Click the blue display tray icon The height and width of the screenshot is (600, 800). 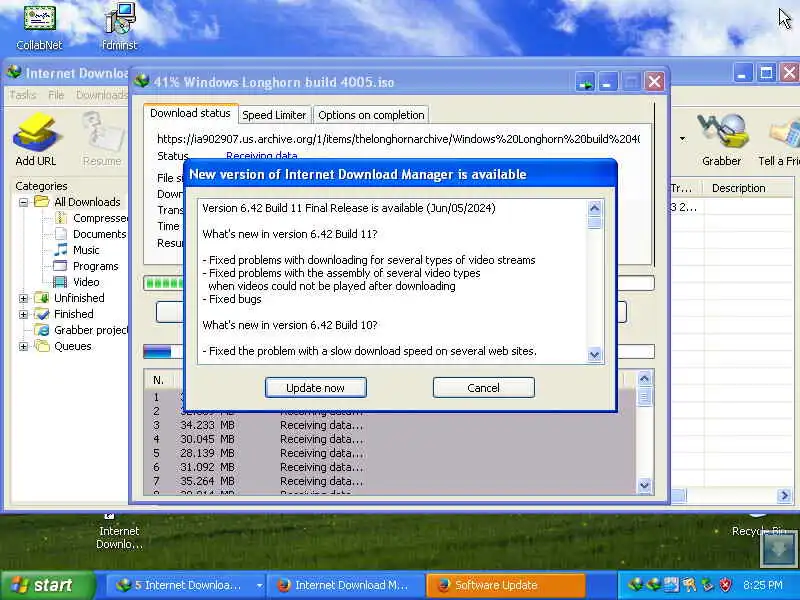coord(671,585)
